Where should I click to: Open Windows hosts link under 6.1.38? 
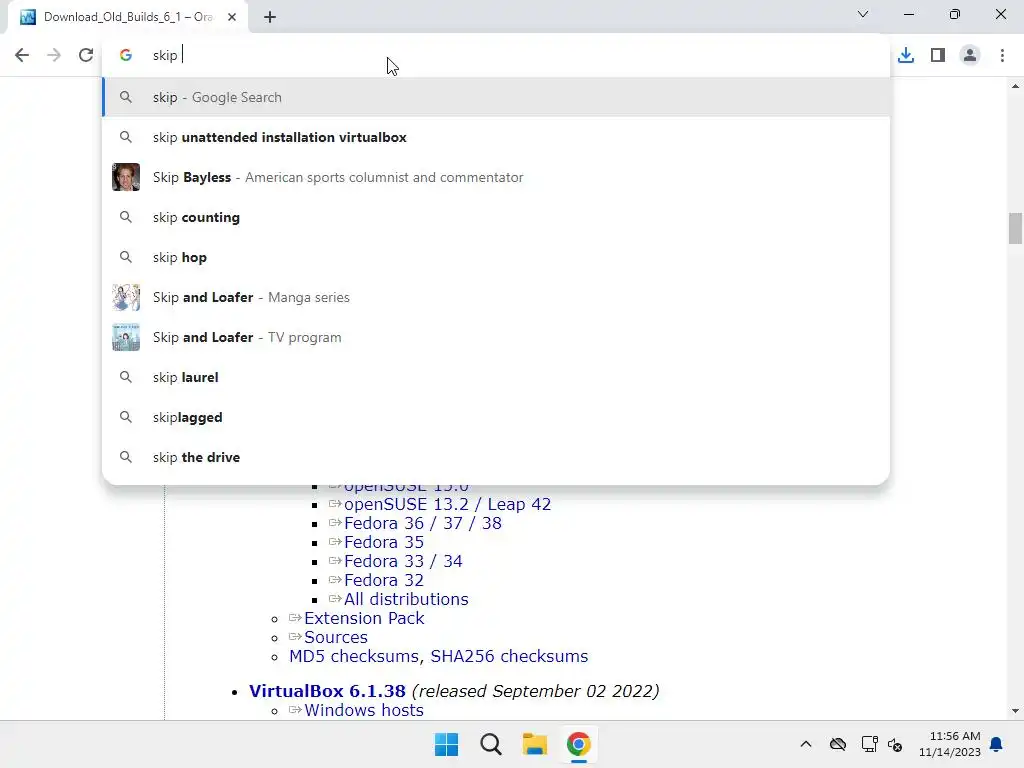click(x=364, y=710)
